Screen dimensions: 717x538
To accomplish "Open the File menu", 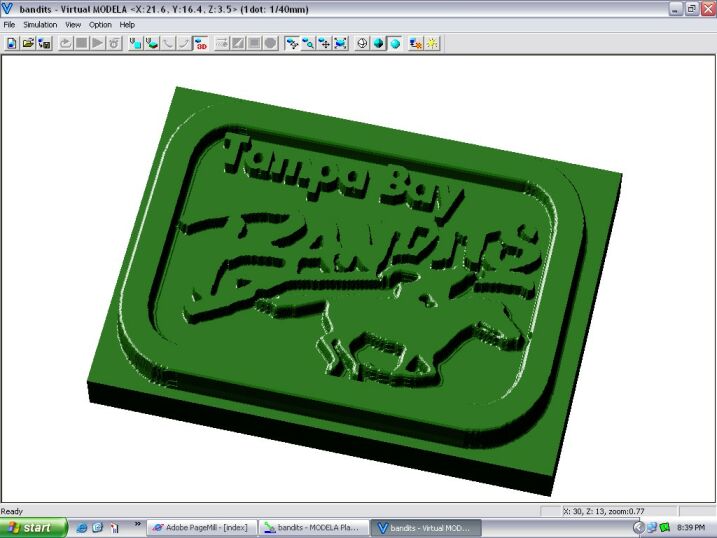I will pyautogui.click(x=10, y=24).
